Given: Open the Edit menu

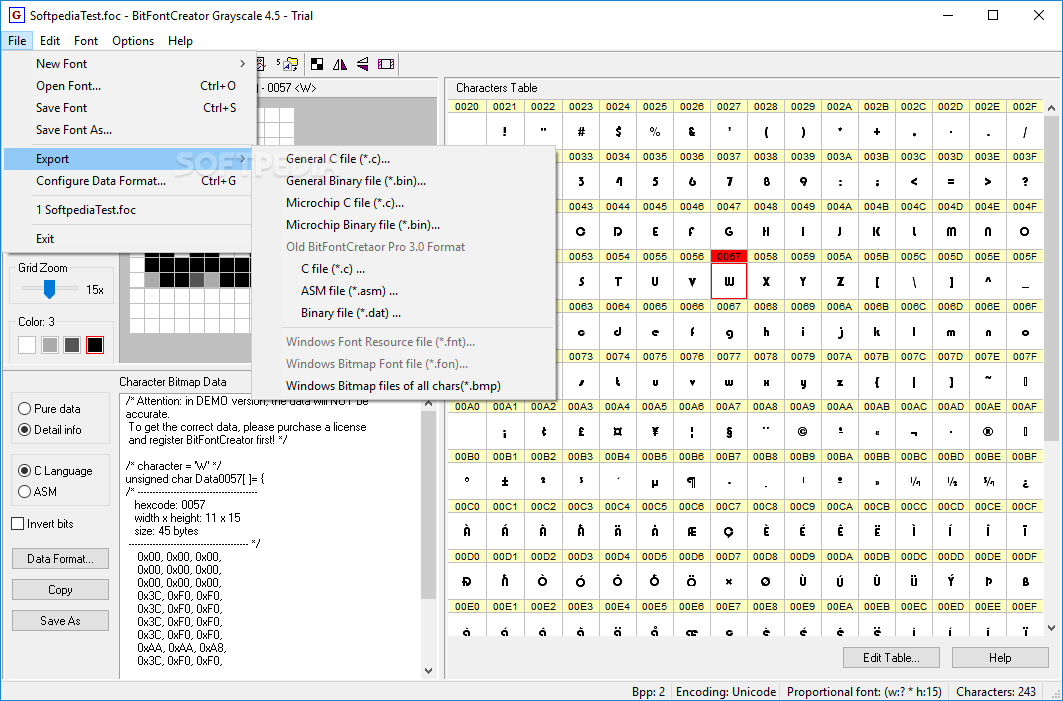Looking at the screenshot, I should [x=49, y=41].
